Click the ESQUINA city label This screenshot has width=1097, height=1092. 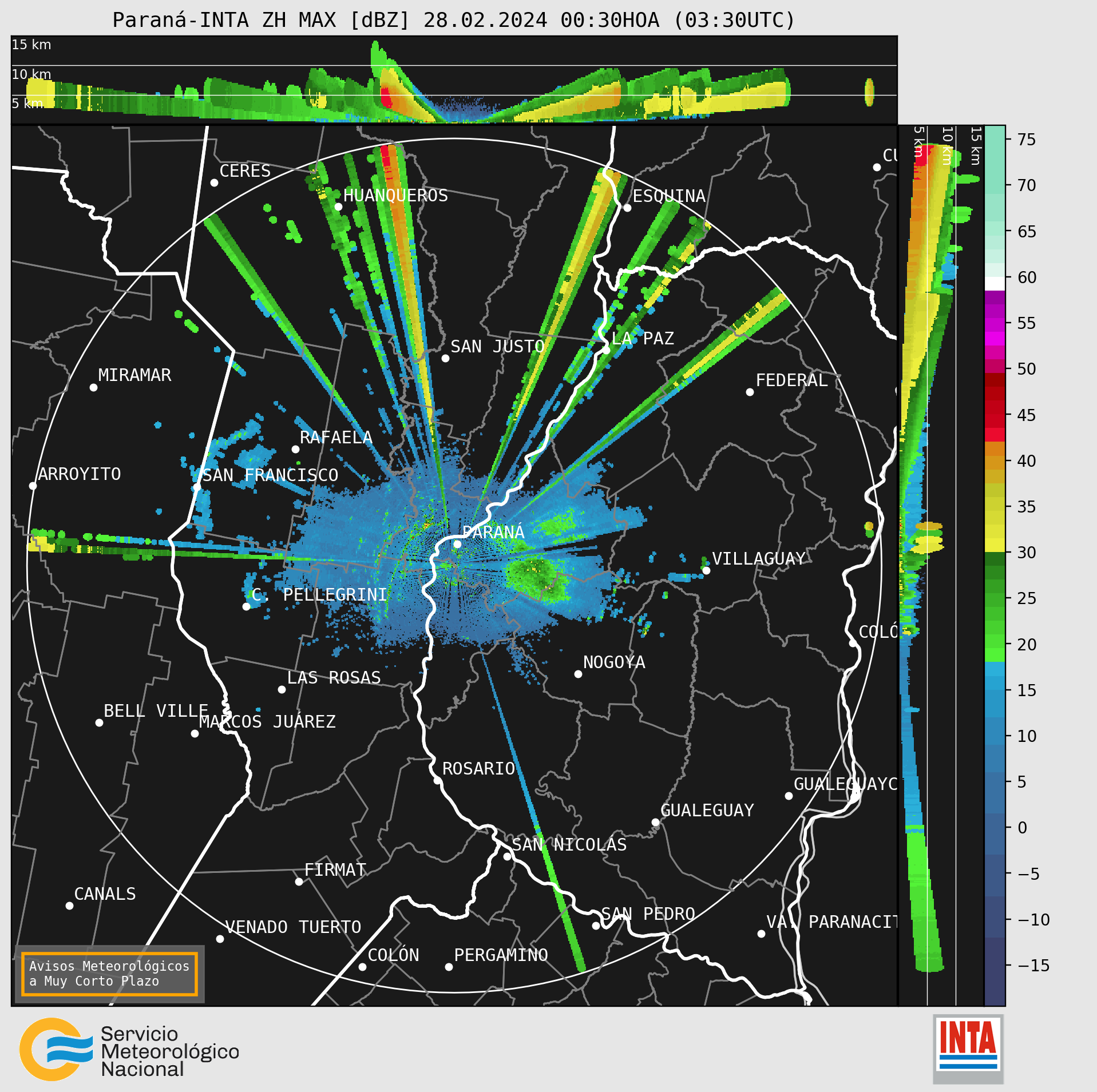click(669, 196)
